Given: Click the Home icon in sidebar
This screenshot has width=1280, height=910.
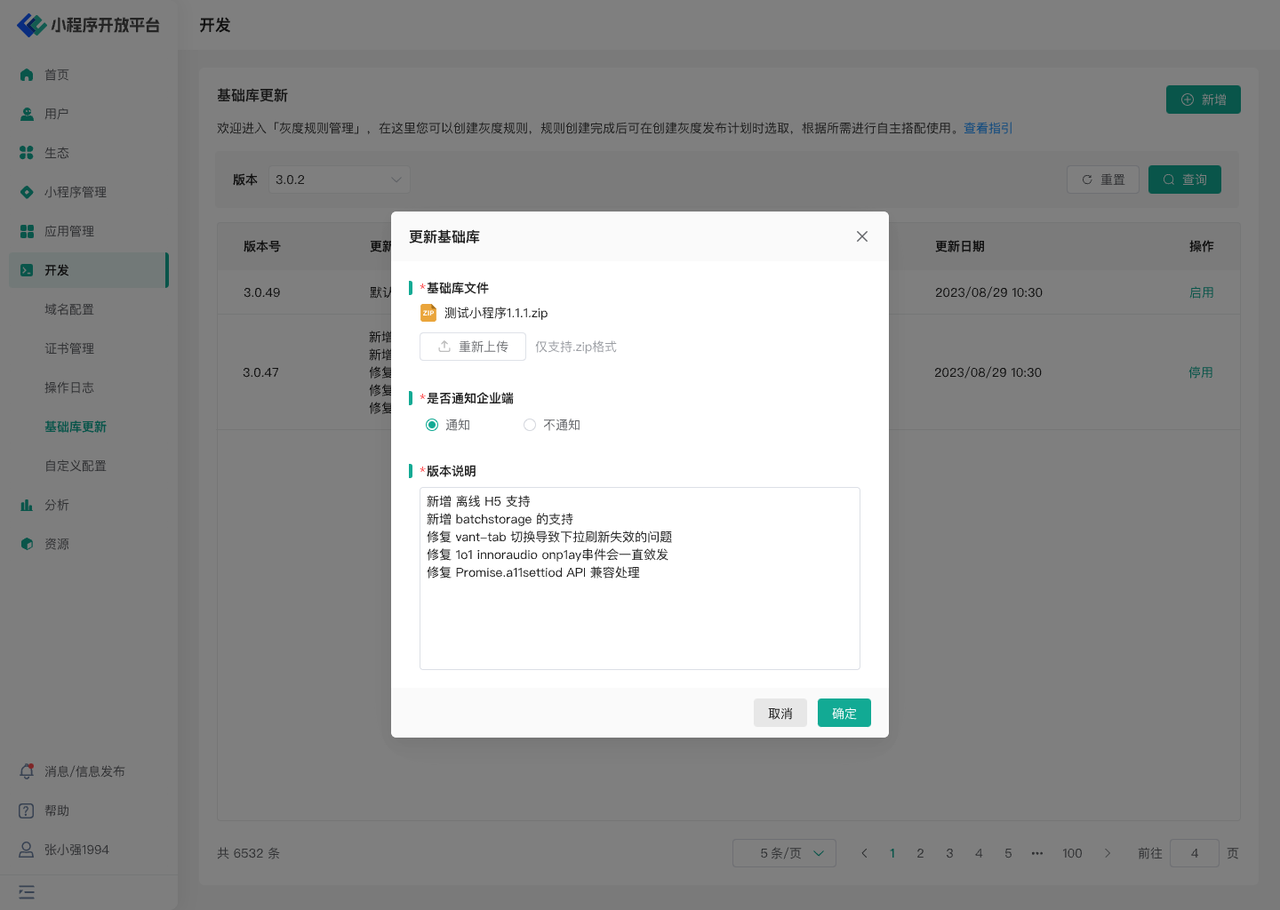Looking at the screenshot, I should click(27, 75).
